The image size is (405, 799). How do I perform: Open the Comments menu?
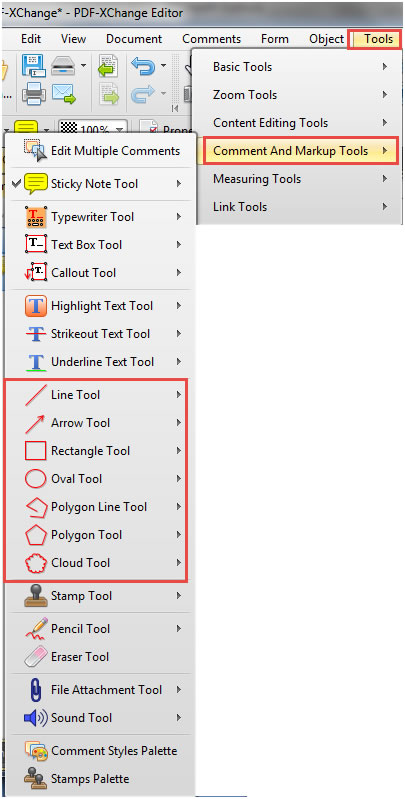tap(211, 39)
